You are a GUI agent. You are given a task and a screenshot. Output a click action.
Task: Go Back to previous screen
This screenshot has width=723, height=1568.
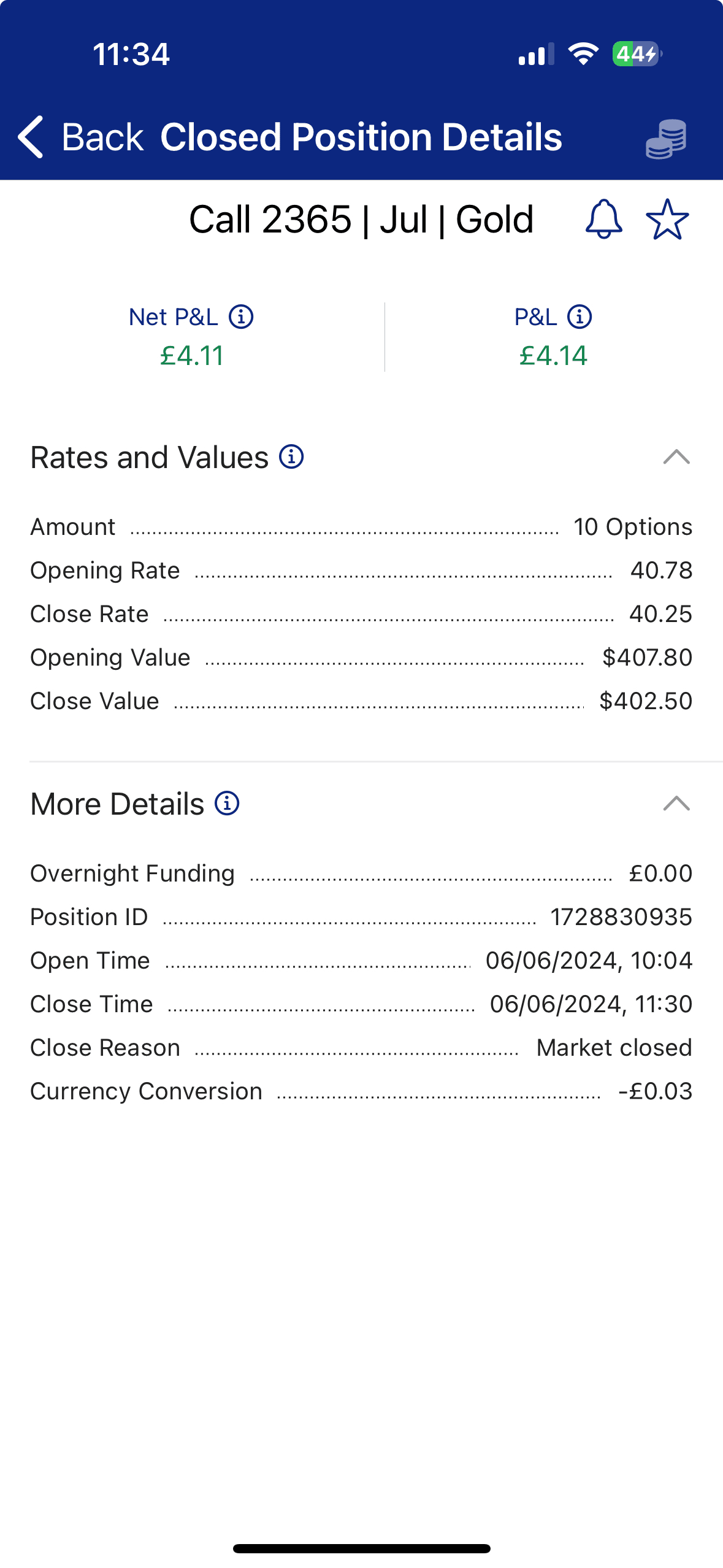tap(102, 137)
